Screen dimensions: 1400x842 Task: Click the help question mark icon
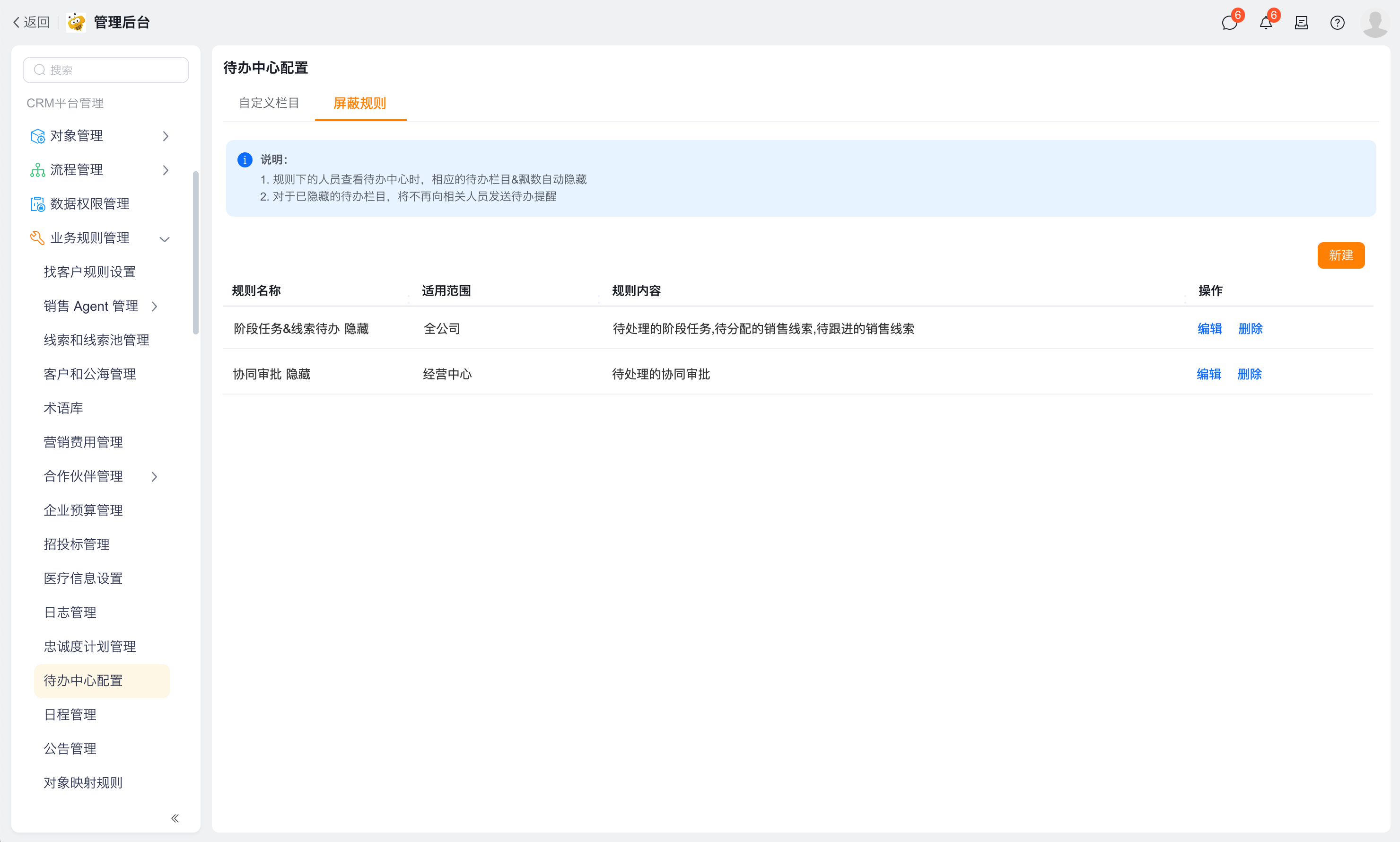click(x=1337, y=23)
